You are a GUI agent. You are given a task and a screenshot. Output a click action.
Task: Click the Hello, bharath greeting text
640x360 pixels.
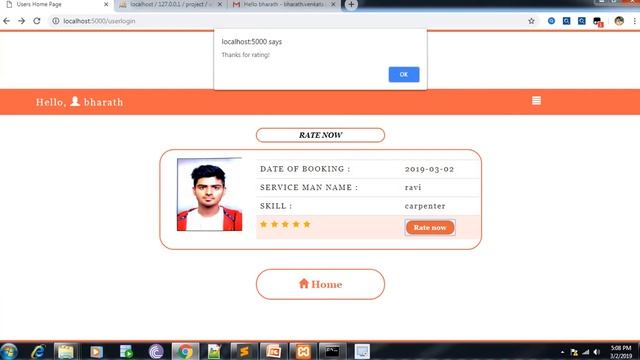click(79, 102)
